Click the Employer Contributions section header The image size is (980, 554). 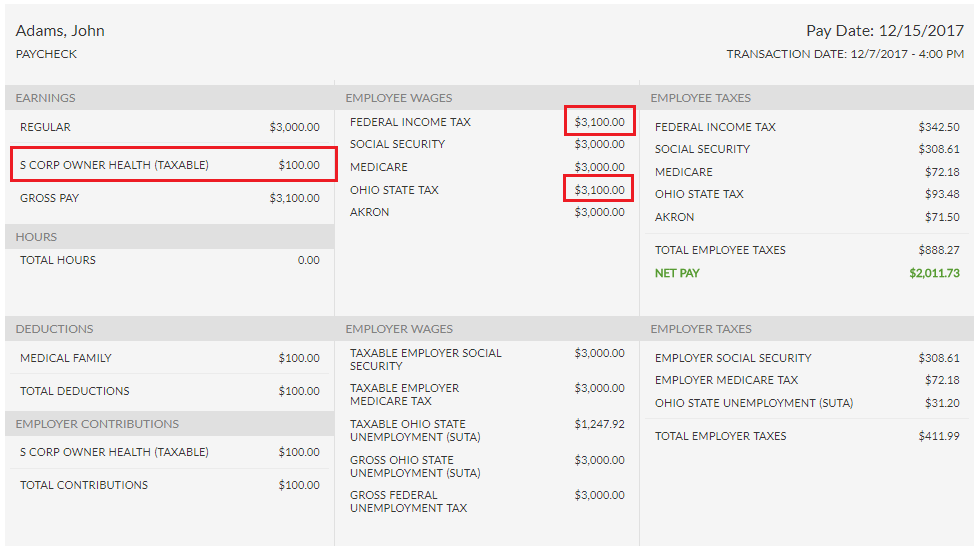click(97, 424)
